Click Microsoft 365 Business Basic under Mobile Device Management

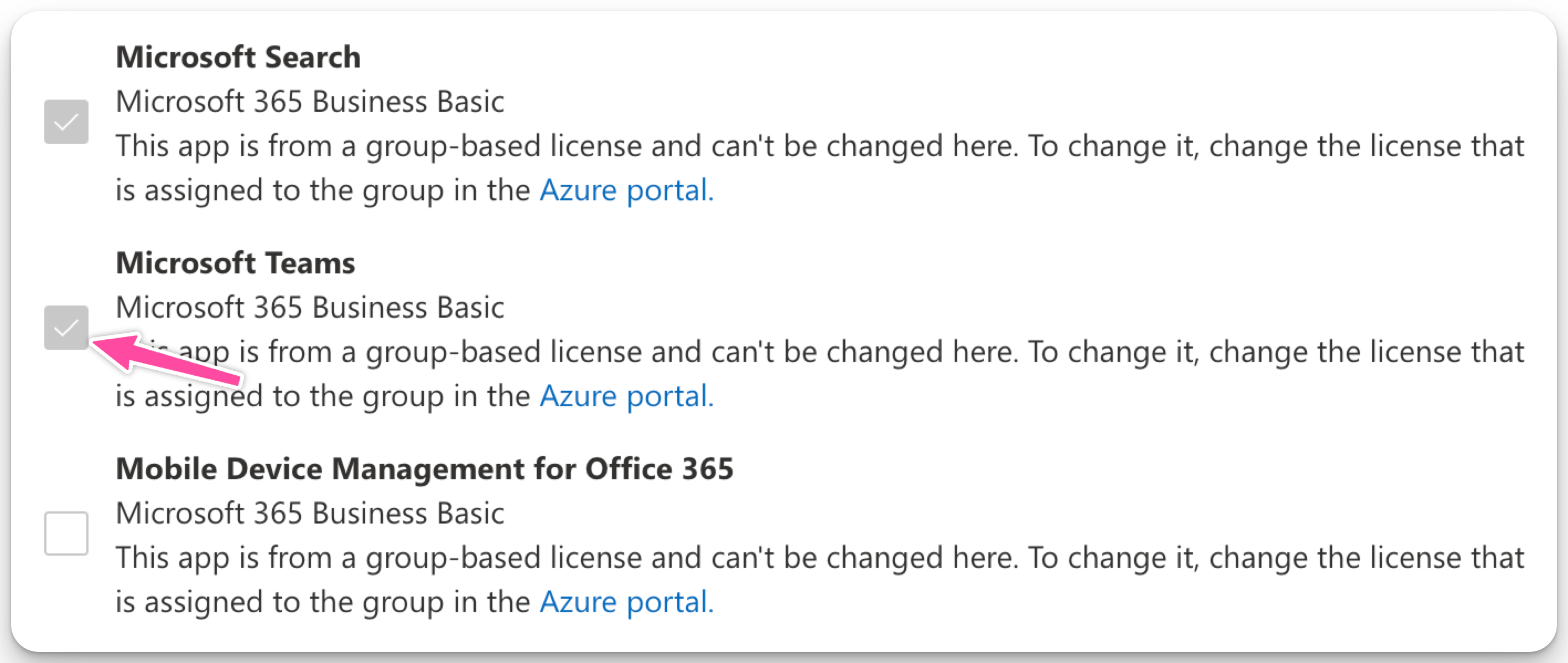[x=310, y=513]
